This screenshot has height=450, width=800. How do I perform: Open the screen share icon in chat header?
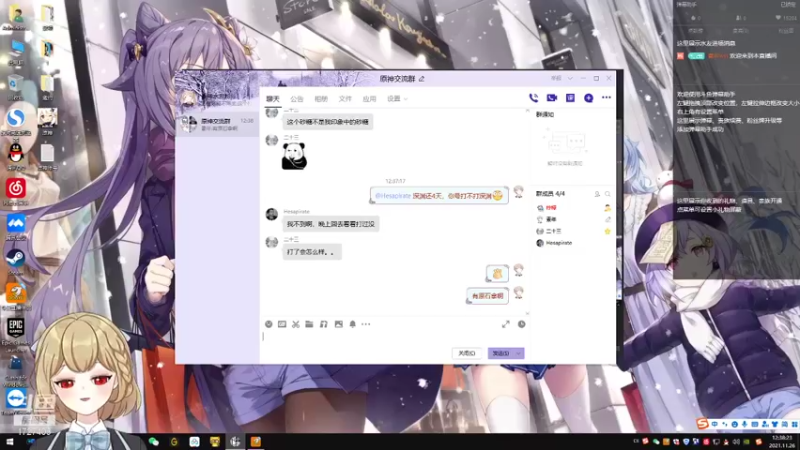point(570,98)
